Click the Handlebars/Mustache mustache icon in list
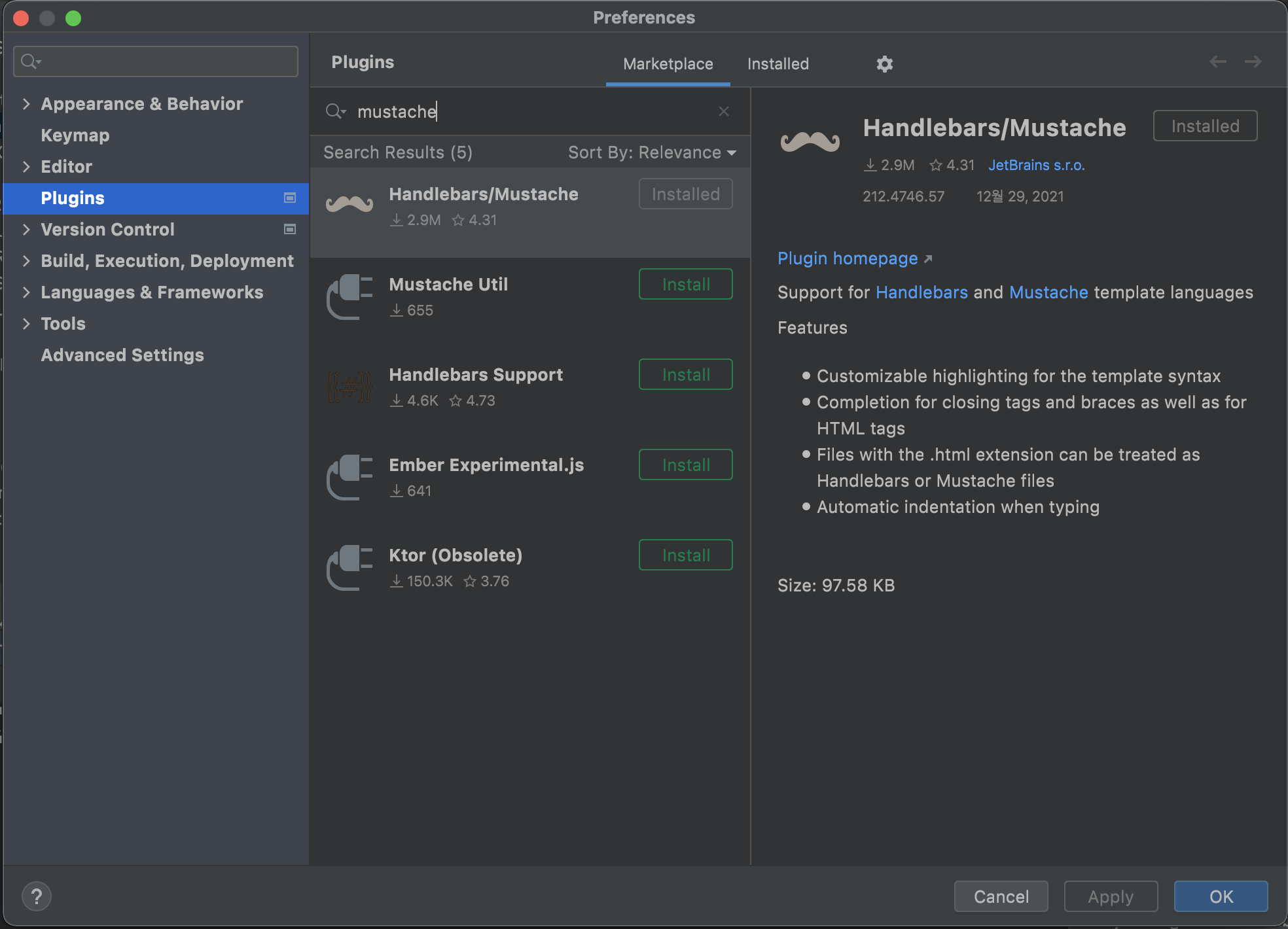Image resolution: width=1288 pixels, height=929 pixels. [x=349, y=204]
